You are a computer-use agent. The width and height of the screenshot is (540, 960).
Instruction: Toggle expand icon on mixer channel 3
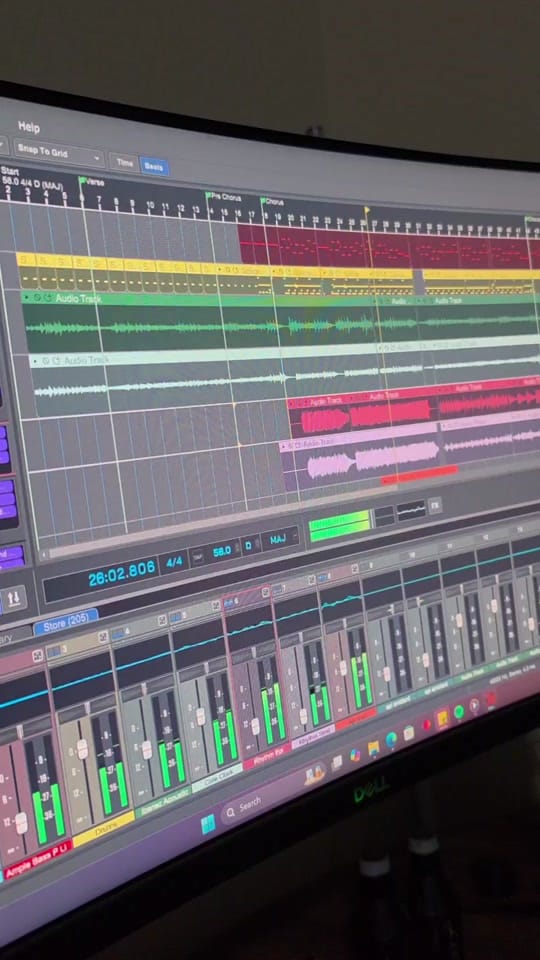(x=103, y=637)
